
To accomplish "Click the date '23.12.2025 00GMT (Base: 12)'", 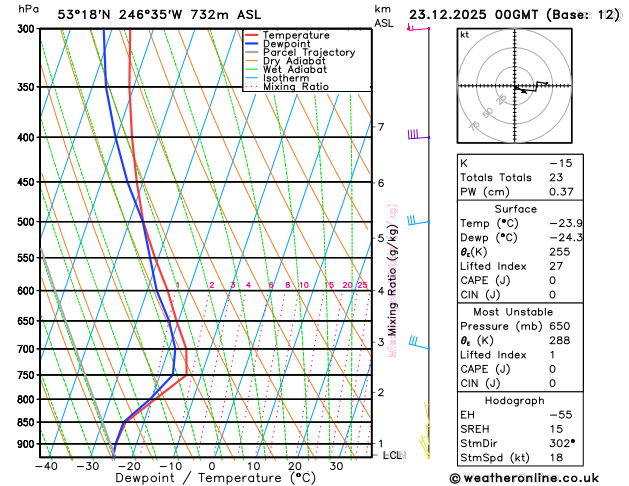I will pyautogui.click(x=514, y=15).
